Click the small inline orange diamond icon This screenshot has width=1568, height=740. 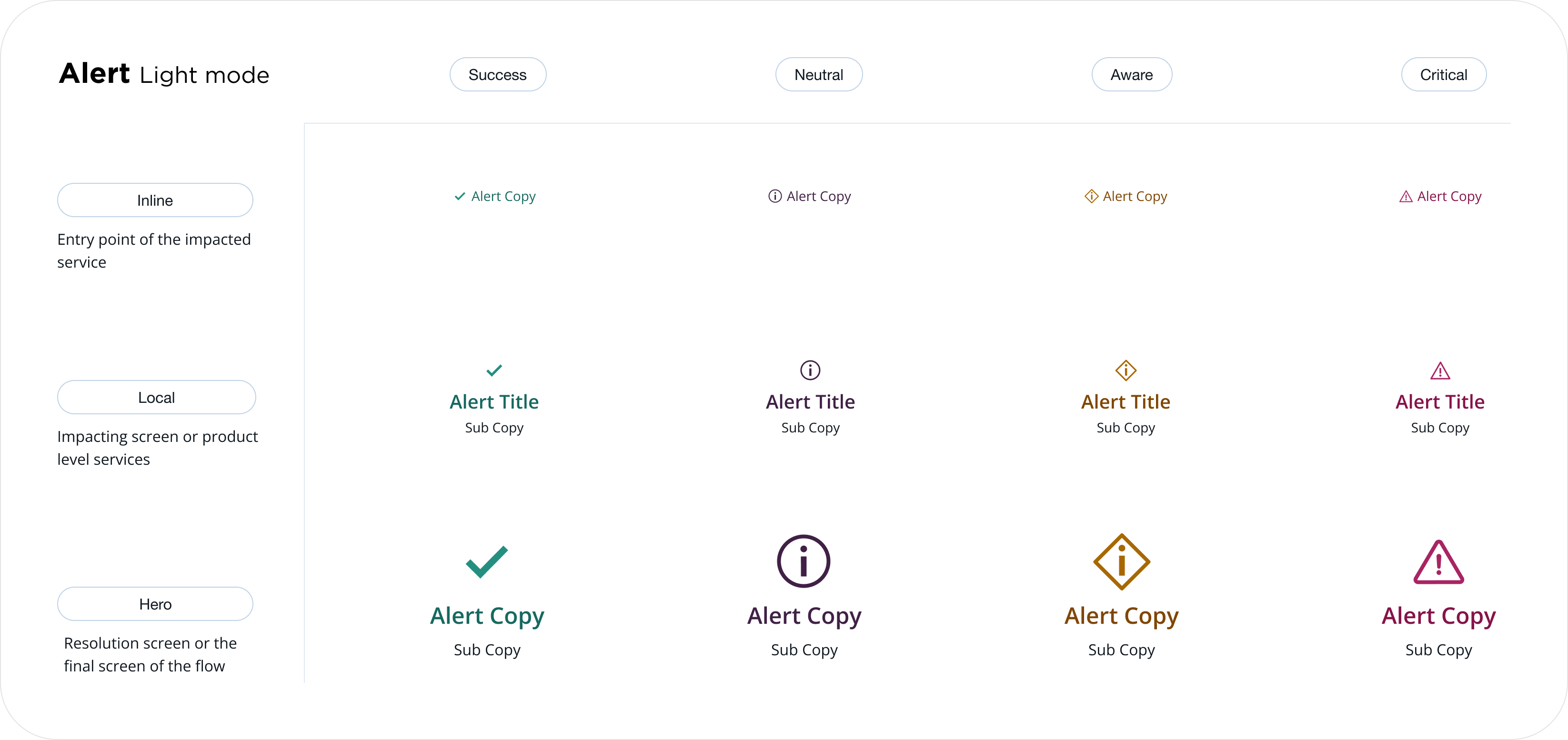coord(1091,196)
